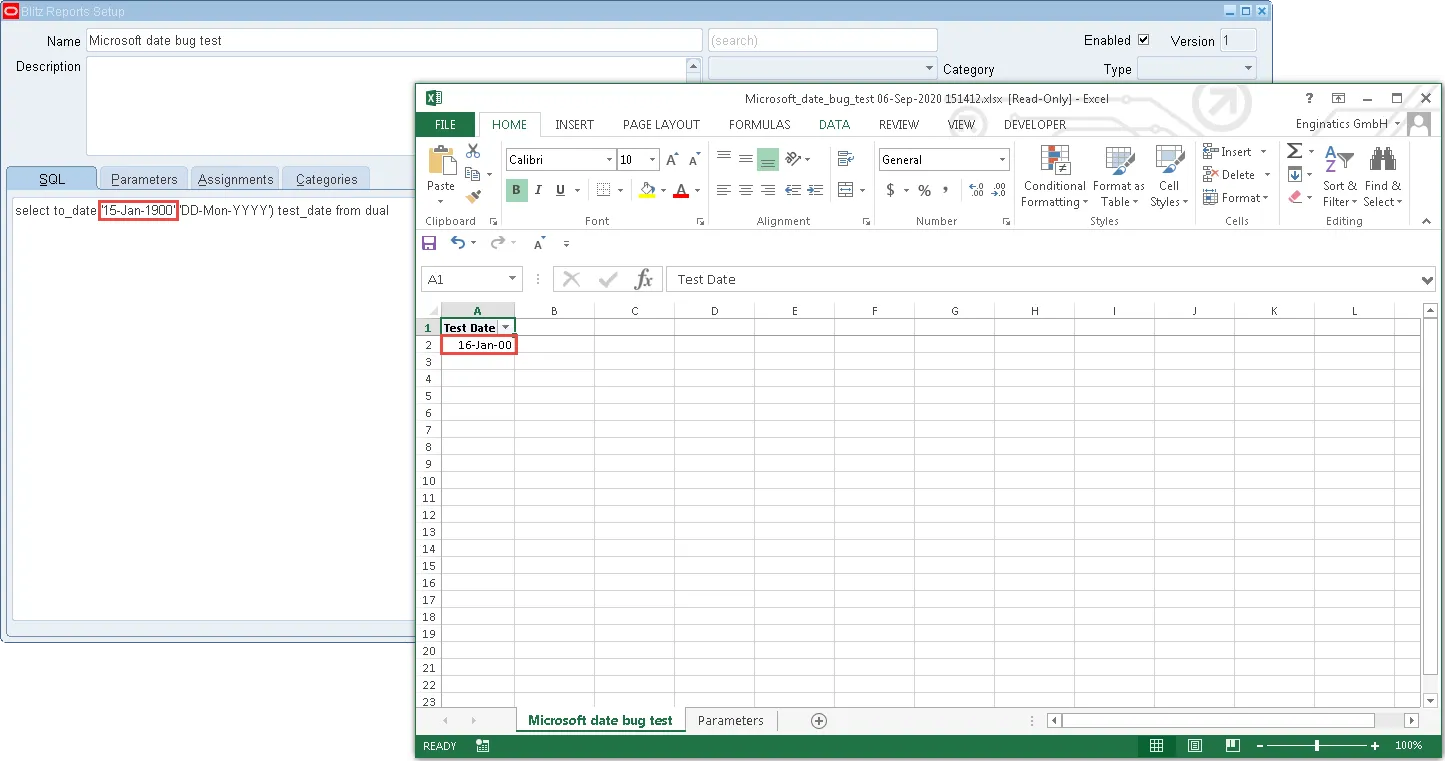Viewport: 1445px width, 761px height.
Task: Toggle Underline formatting
Action: (560, 190)
